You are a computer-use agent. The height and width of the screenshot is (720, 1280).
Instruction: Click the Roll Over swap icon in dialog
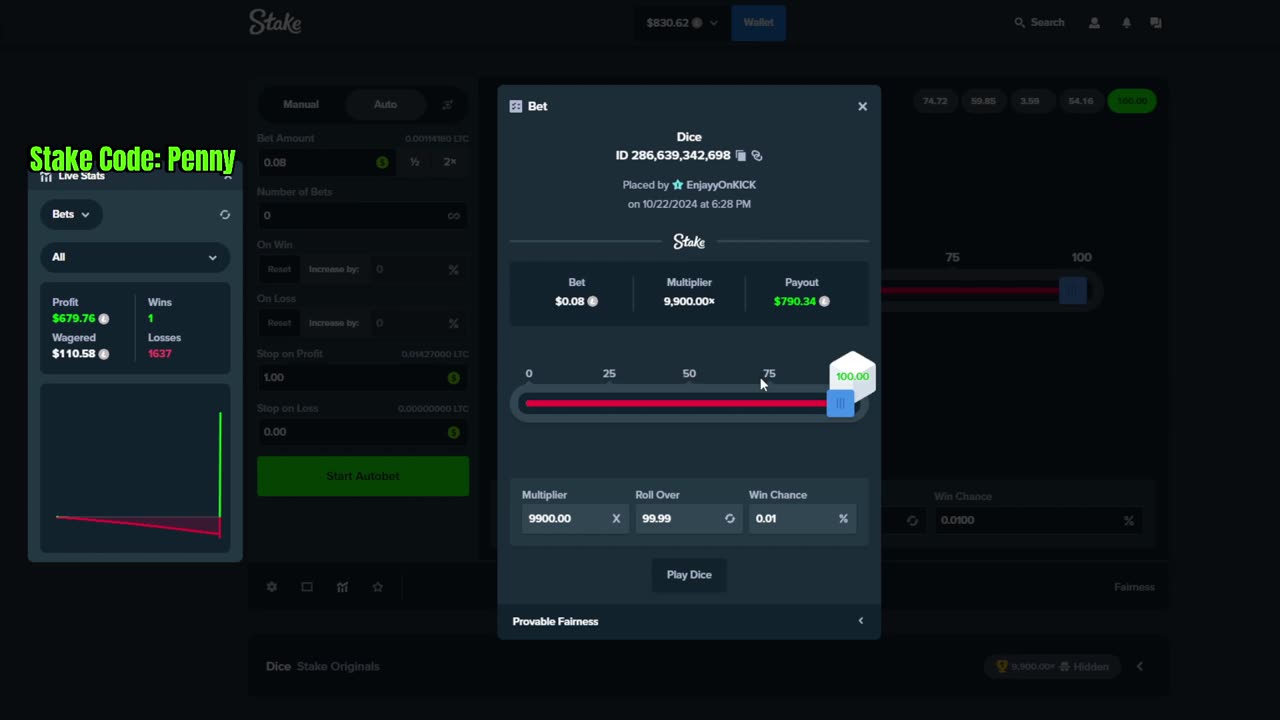[729, 518]
